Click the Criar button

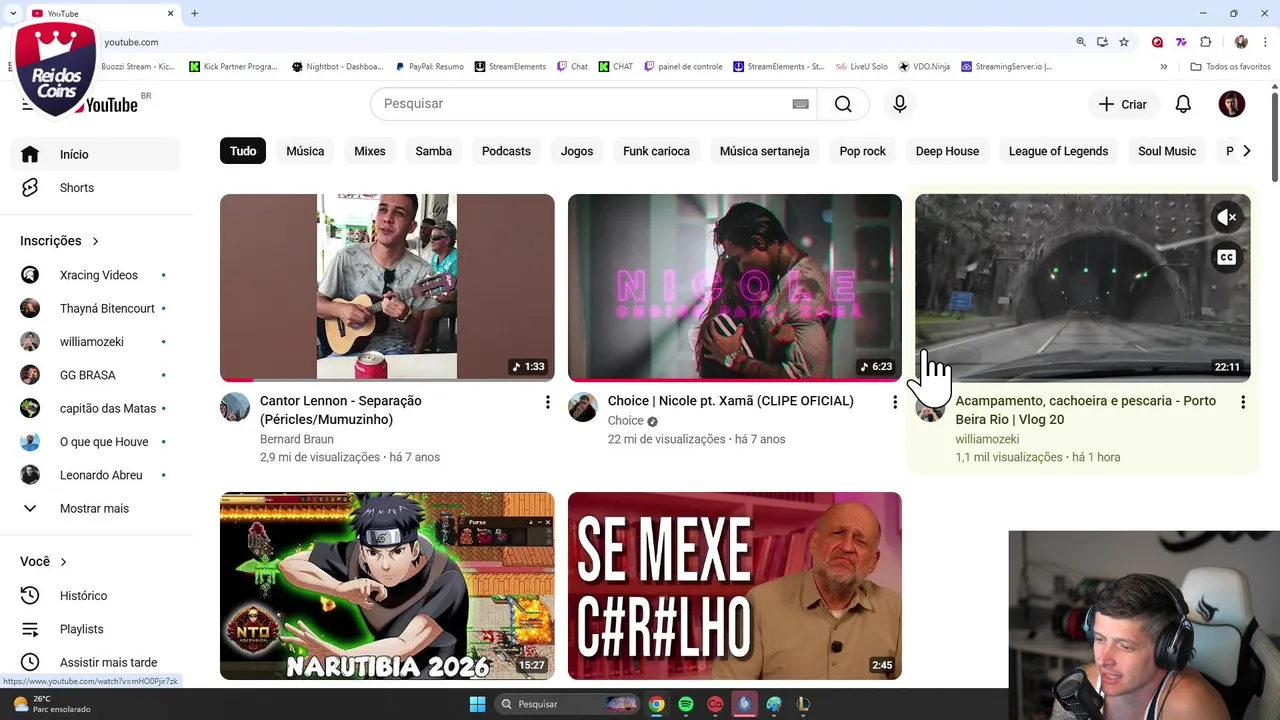(x=1122, y=104)
